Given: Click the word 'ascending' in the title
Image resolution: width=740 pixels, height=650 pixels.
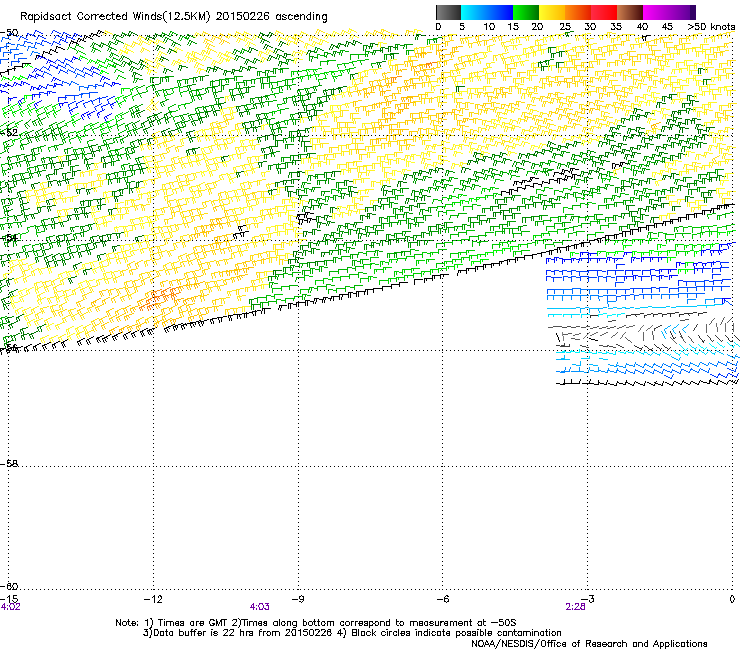Looking at the screenshot, I should (x=301, y=17).
